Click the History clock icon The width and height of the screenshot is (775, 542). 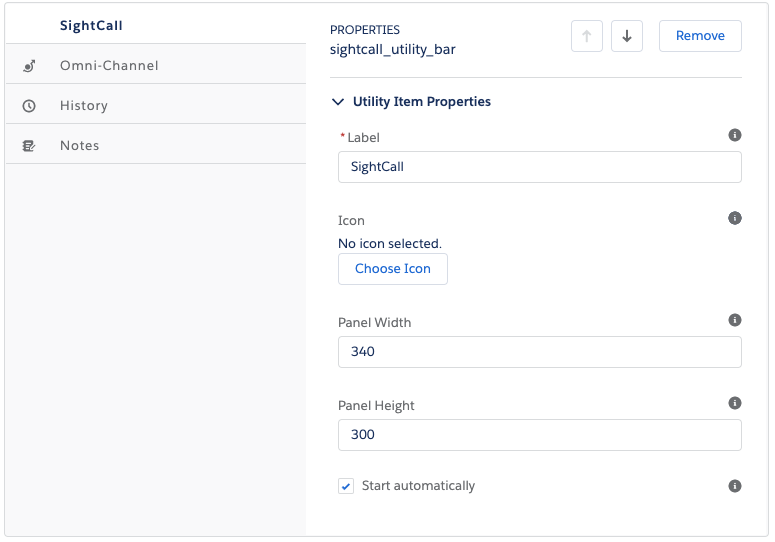pos(29,106)
